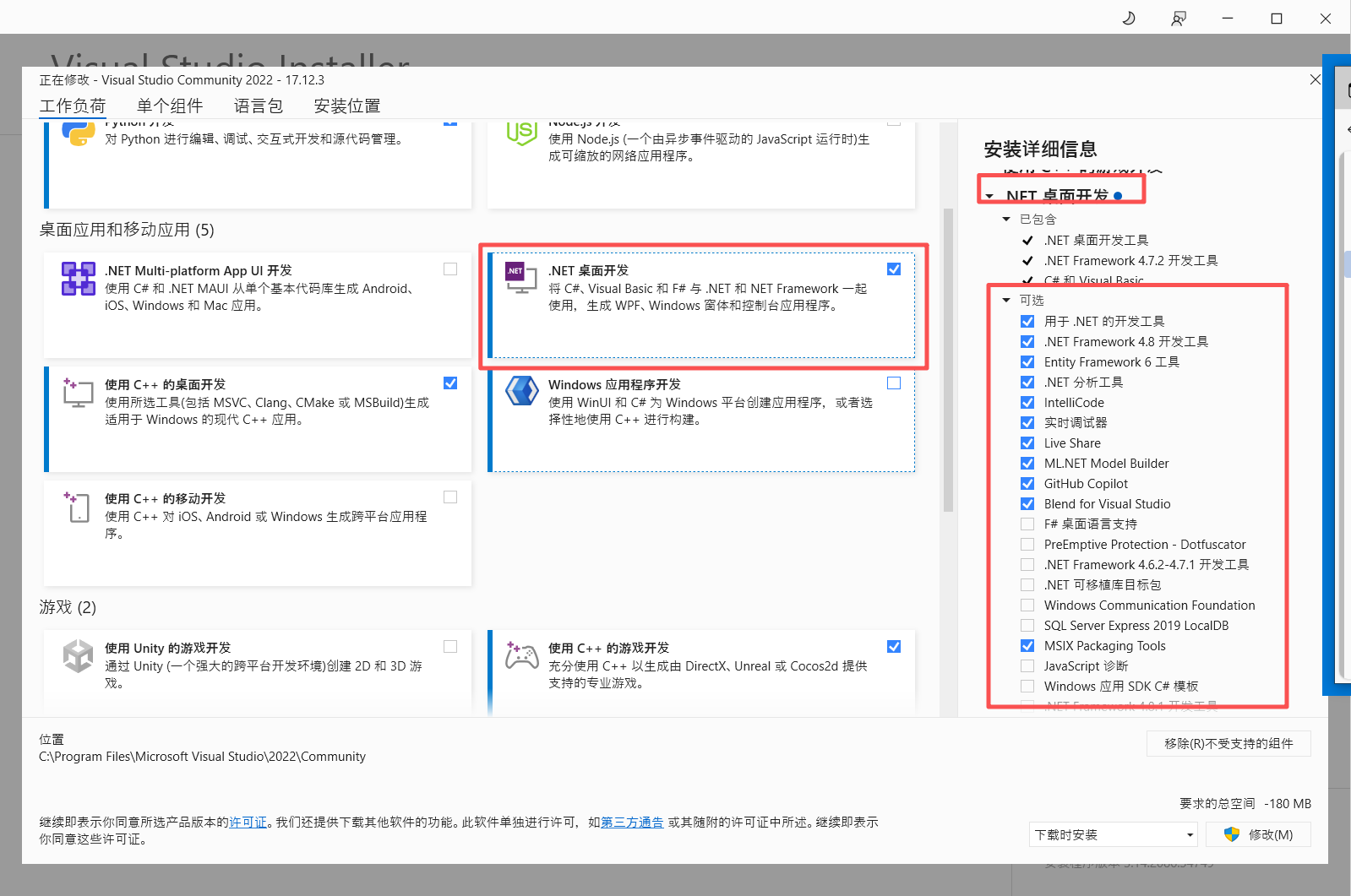Switch to the 语言包 tab

coord(259,106)
